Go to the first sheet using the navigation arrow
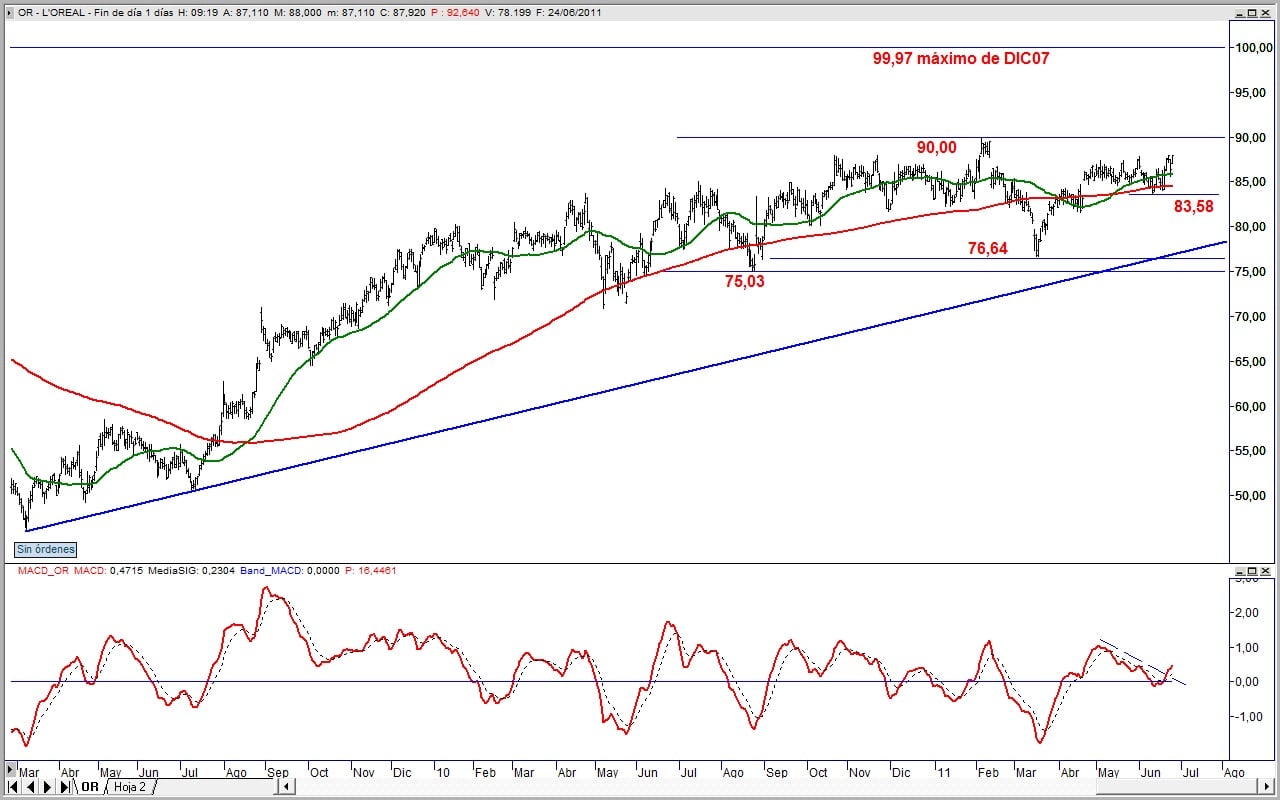1280x800 pixels. (x=13, y=787)
